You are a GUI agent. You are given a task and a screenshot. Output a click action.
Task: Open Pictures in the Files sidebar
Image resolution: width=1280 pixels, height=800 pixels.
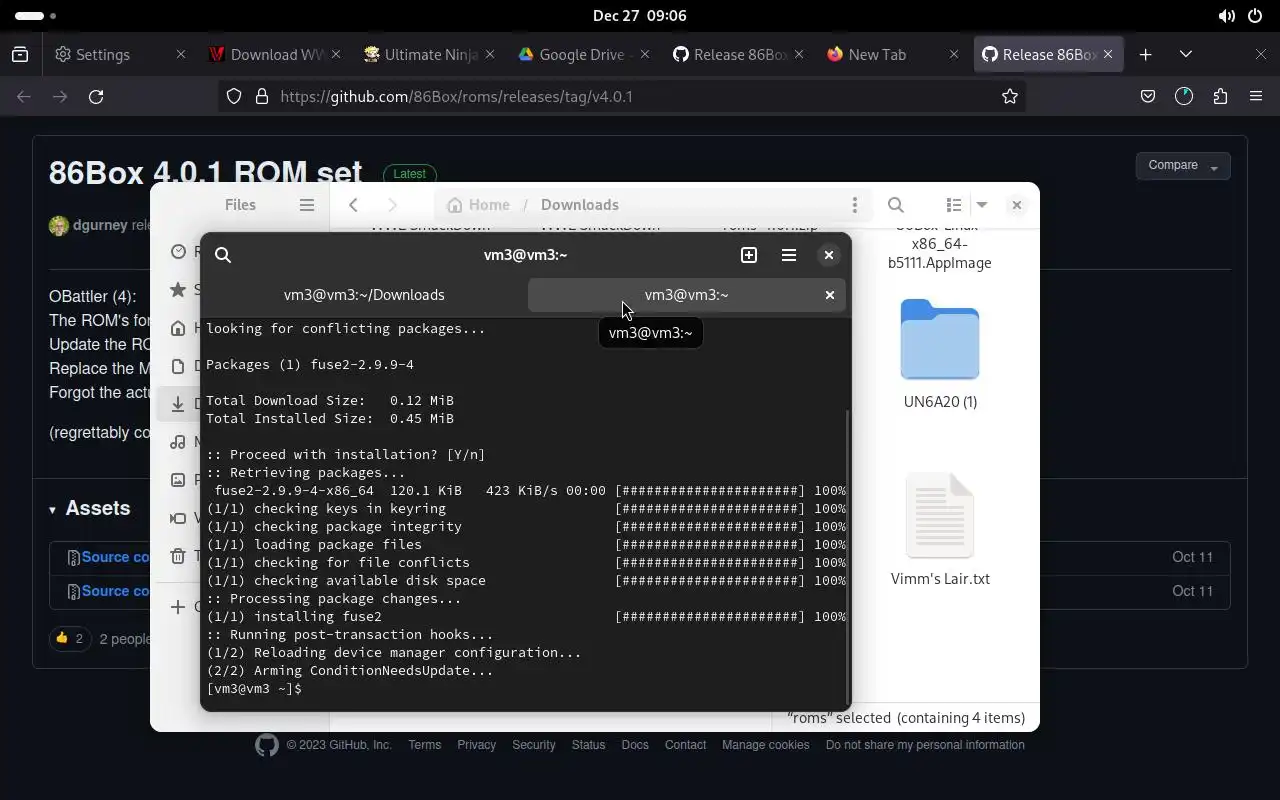(178, 480)
